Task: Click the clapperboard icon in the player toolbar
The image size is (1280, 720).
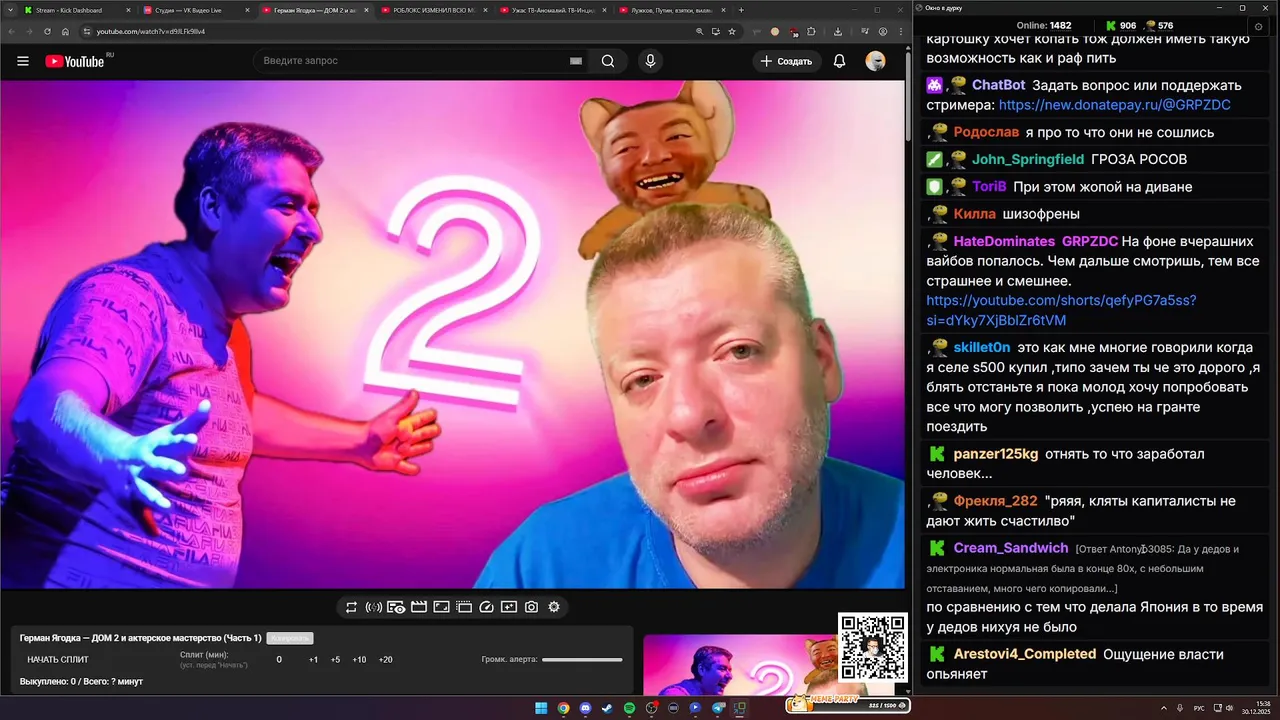Action: (419, 607)
